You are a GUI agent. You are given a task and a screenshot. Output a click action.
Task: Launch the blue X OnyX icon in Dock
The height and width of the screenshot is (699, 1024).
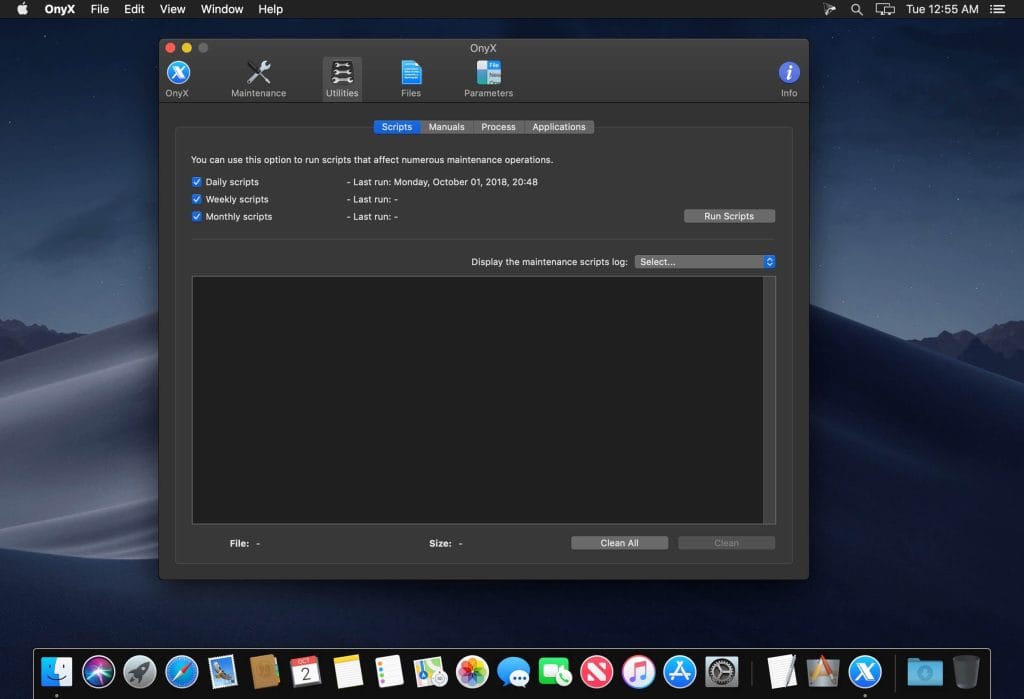click(864, 671)
